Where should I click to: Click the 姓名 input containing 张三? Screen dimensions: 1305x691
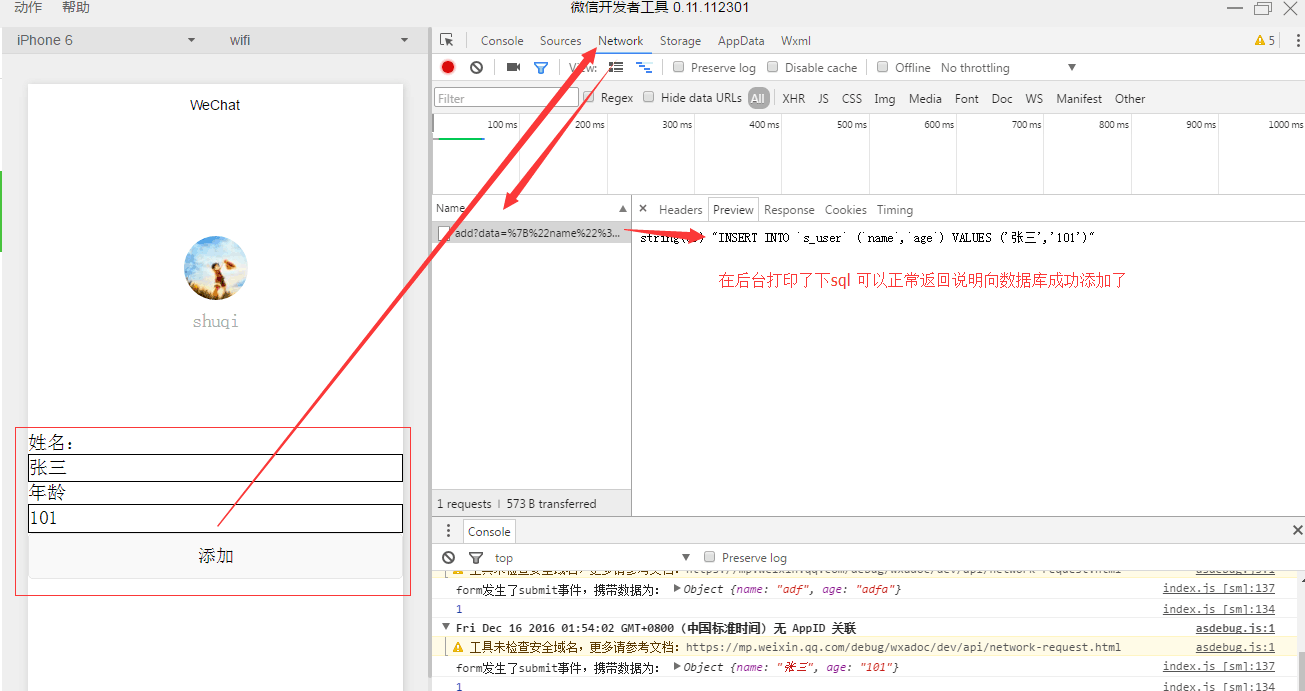(215, 468)
